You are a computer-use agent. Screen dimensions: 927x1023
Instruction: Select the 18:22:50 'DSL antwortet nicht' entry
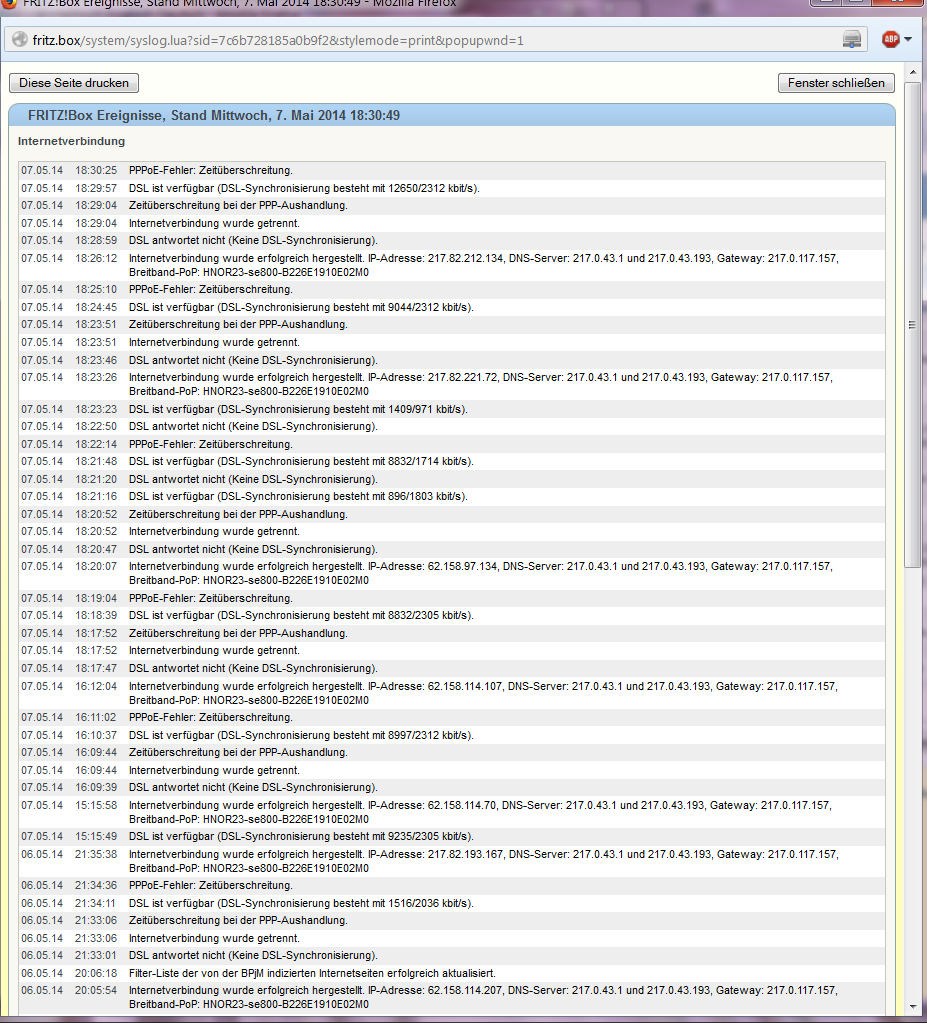451,426
